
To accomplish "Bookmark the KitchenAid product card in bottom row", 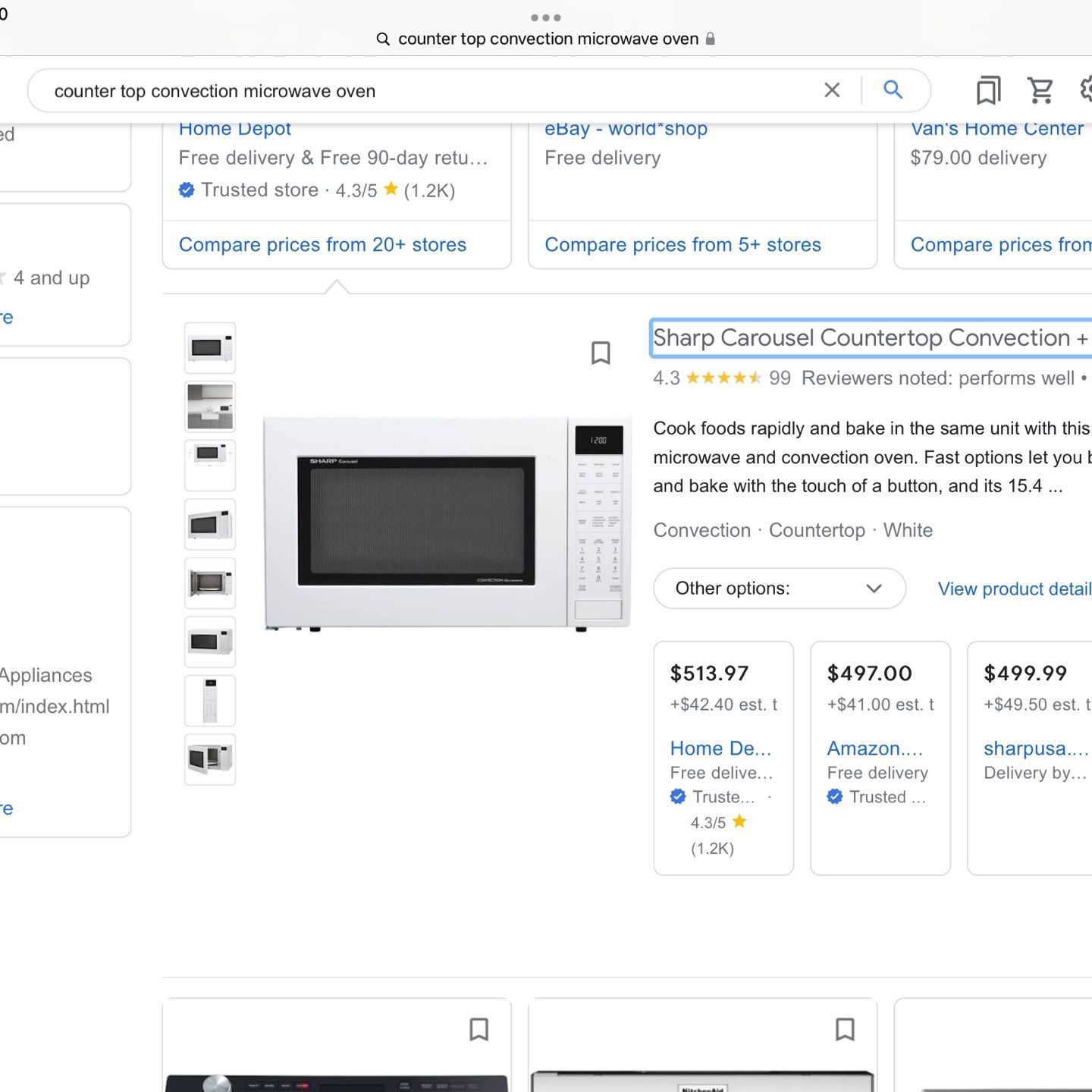I will pos(845,1029).
